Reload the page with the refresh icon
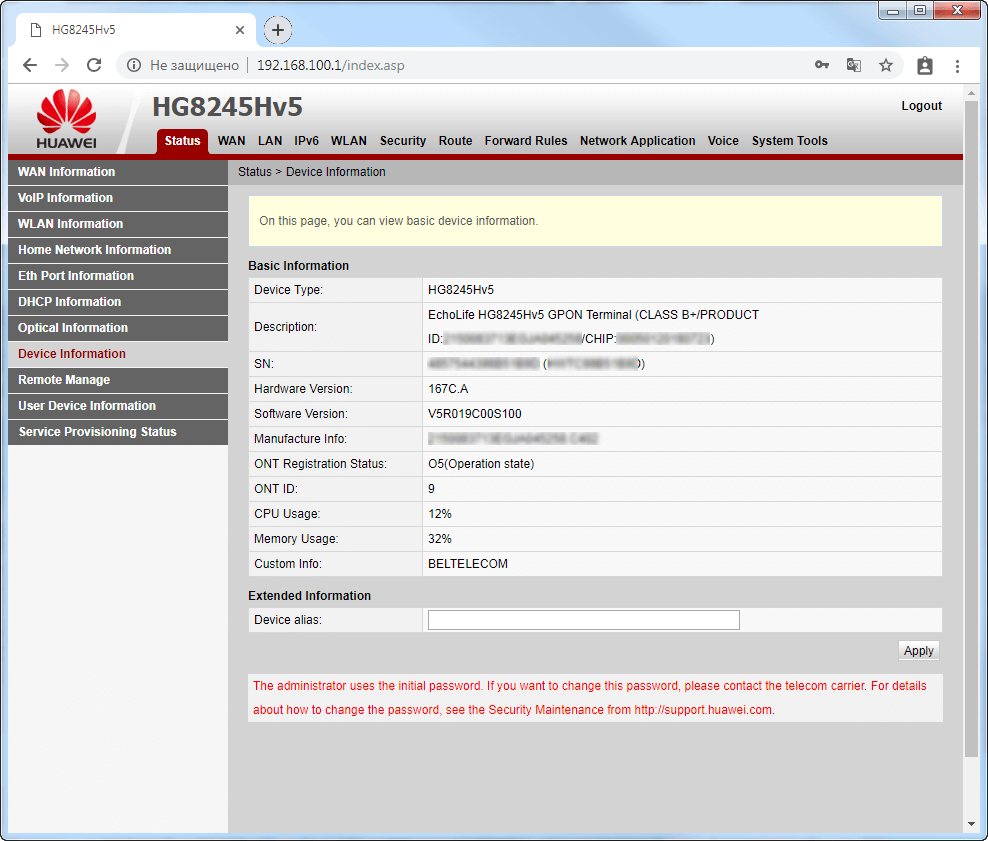 click(x=94, y=65)
